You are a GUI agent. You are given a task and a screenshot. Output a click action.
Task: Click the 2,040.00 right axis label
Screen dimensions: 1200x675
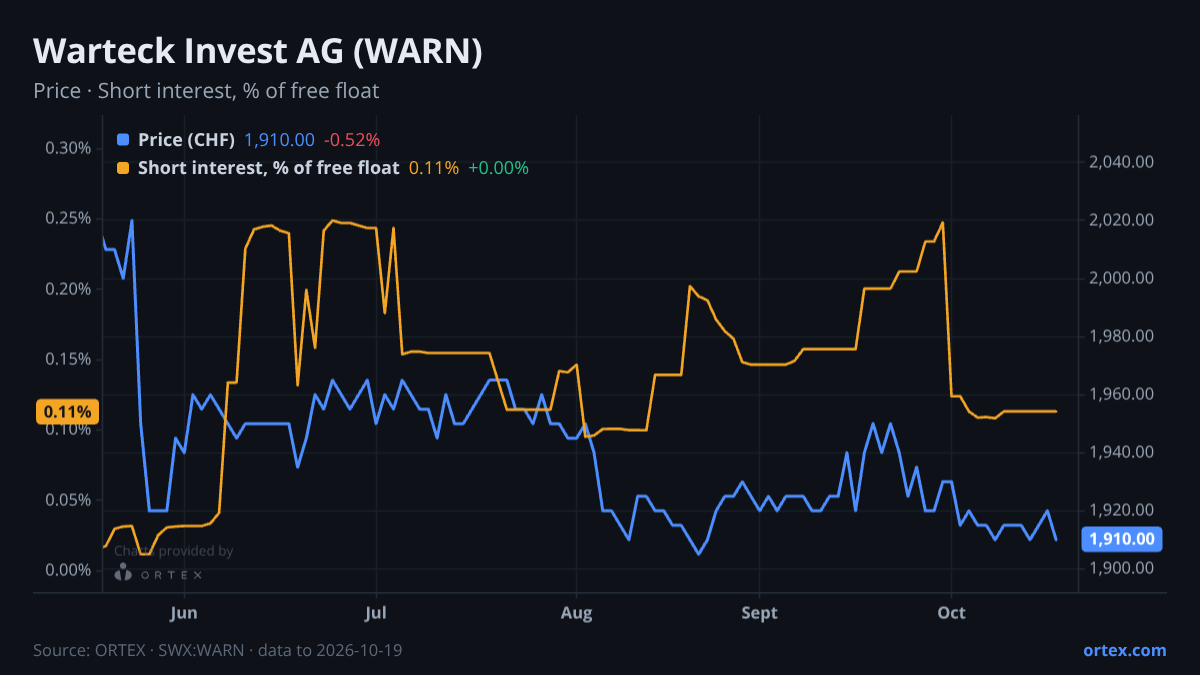[1123, 162]
